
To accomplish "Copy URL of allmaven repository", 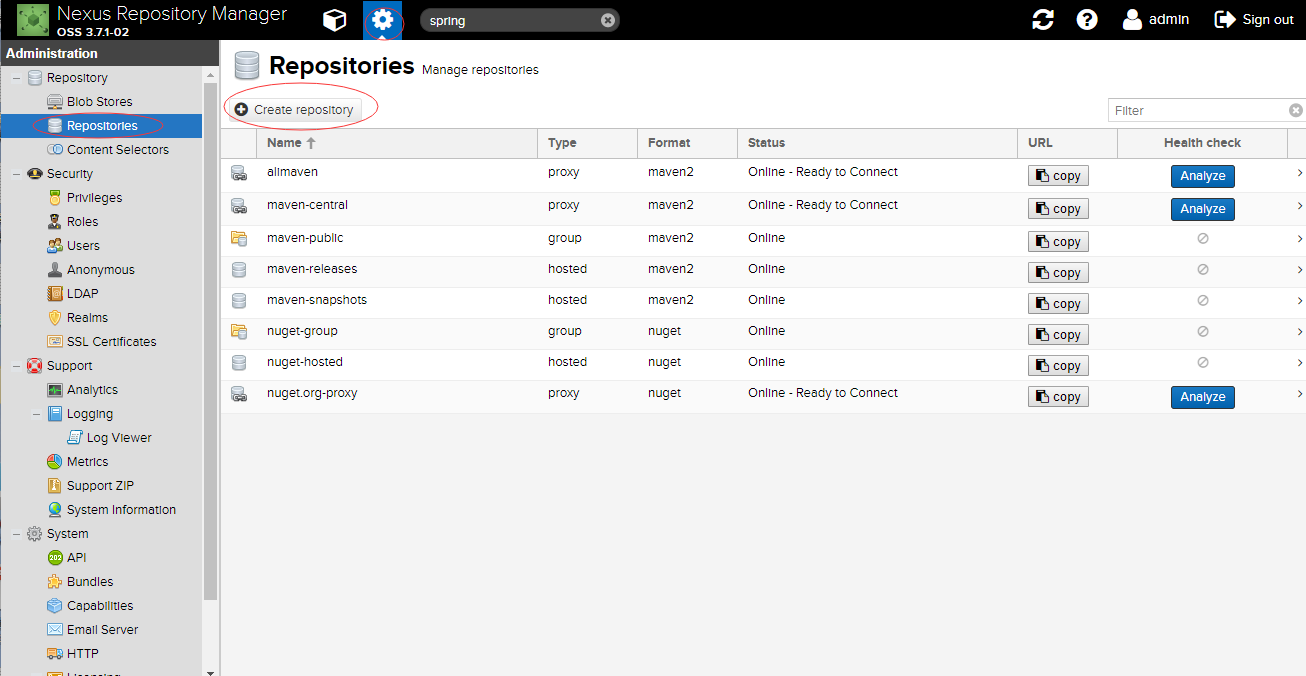I will 1058,176.
